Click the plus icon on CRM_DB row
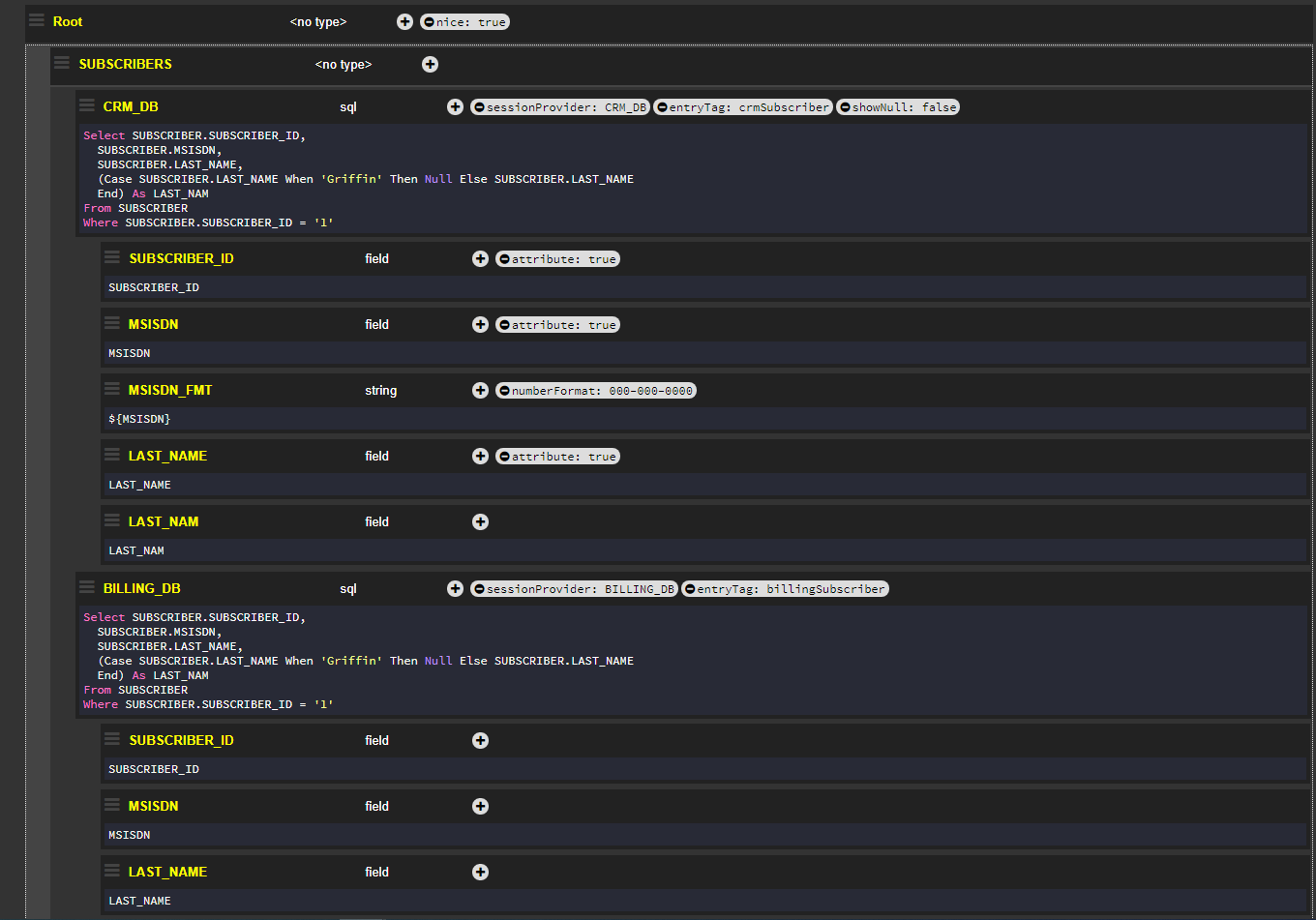Screen dimensions: 1316x920 click(455, 106)
